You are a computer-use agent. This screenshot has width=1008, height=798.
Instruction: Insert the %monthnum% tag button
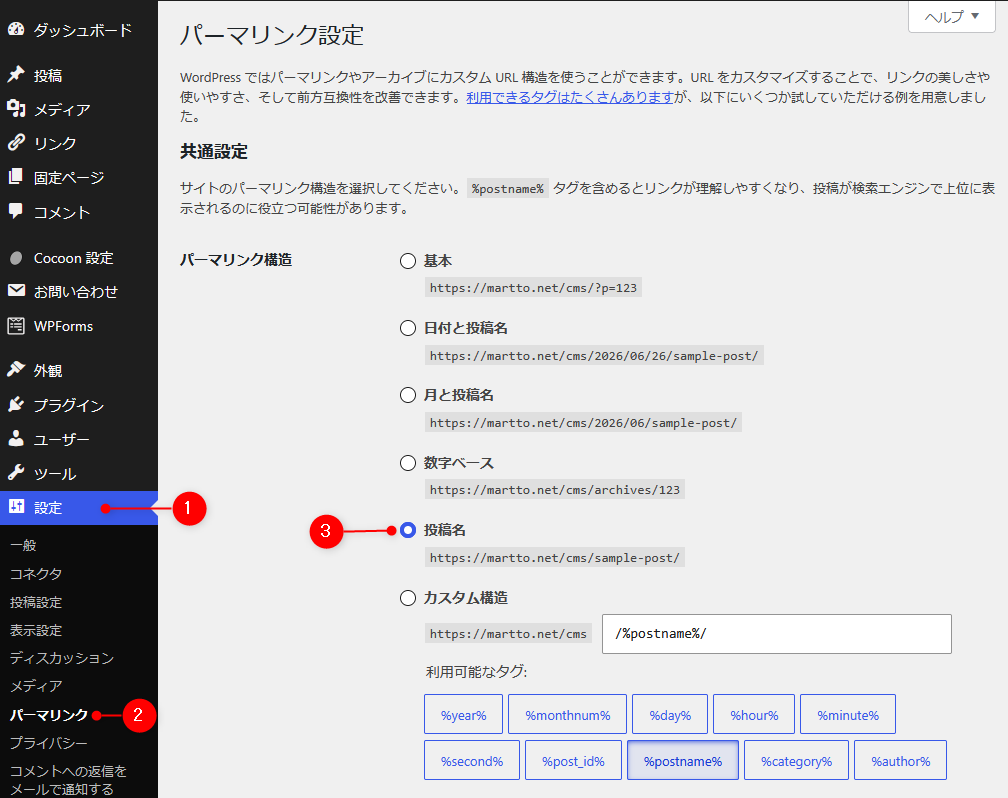[567, 714]
